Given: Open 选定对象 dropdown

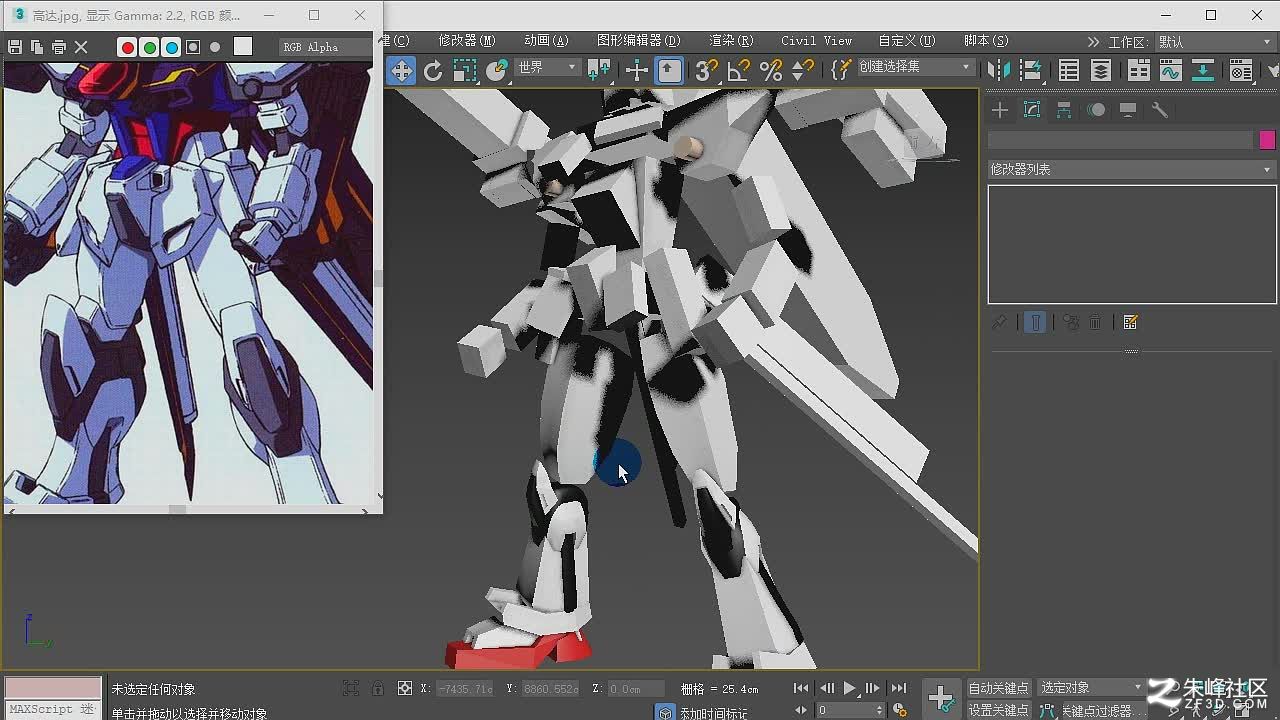Looking at the screenshot, I should click(x=1091, y=688).
